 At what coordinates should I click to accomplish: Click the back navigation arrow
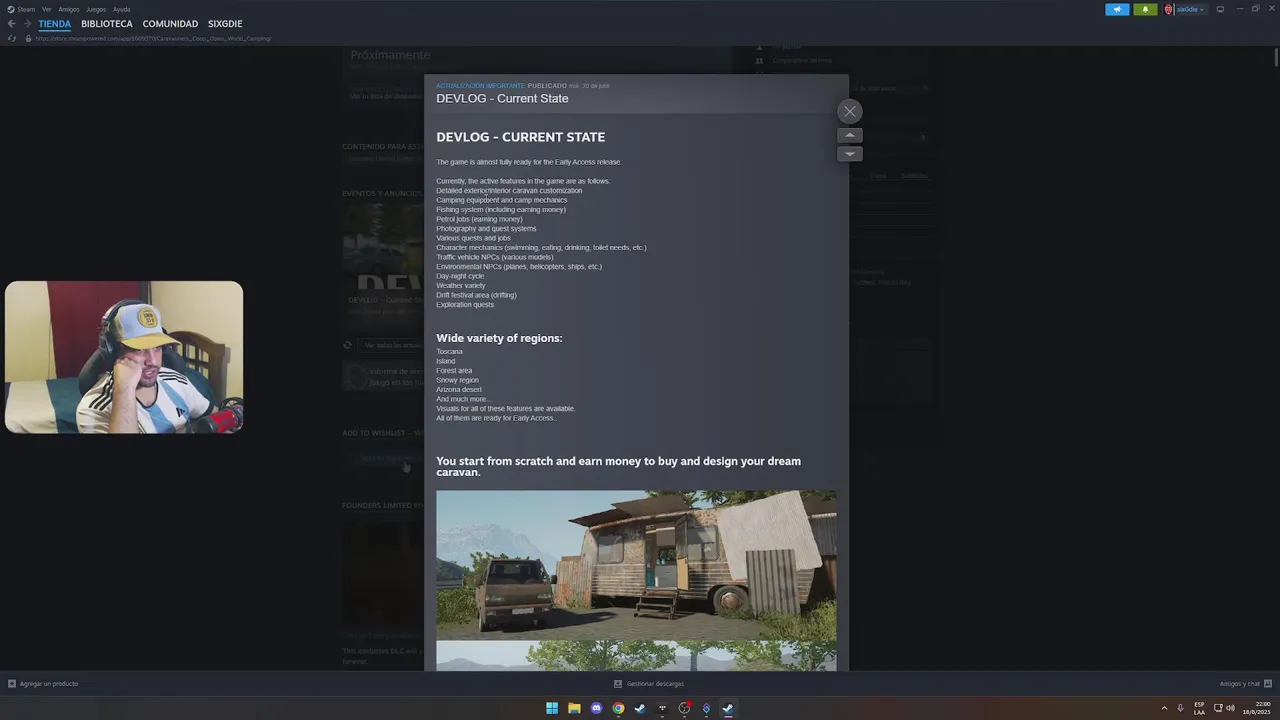click(x=12, y=24)
